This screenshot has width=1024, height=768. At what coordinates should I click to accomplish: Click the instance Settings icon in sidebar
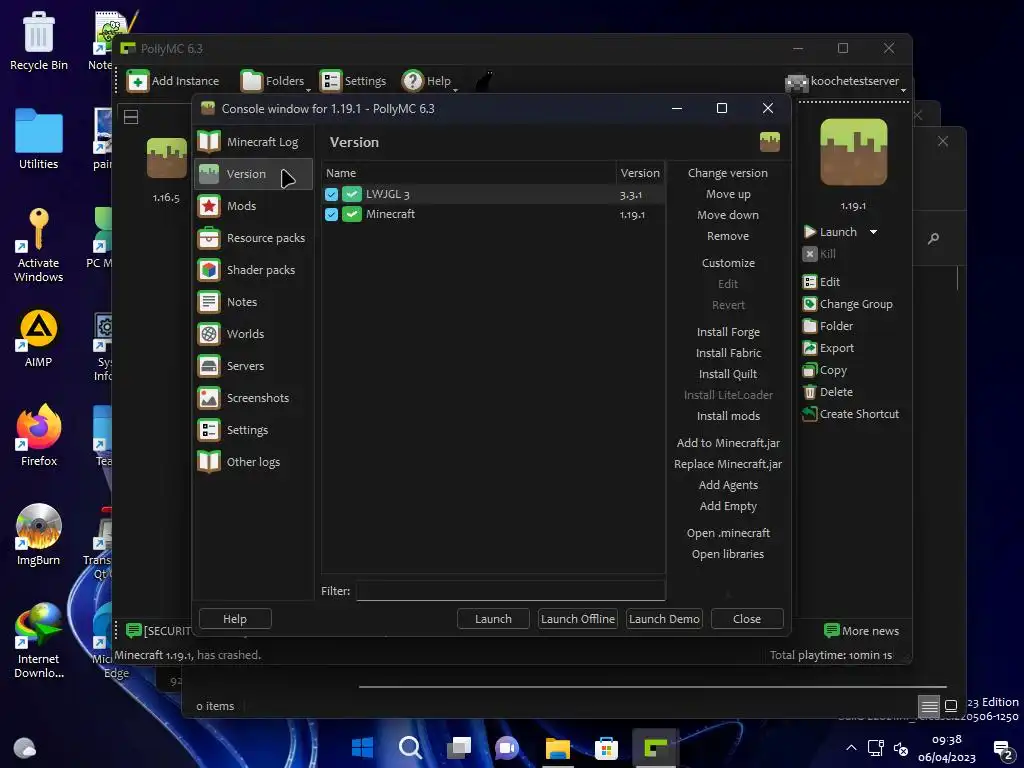(209, 430)
